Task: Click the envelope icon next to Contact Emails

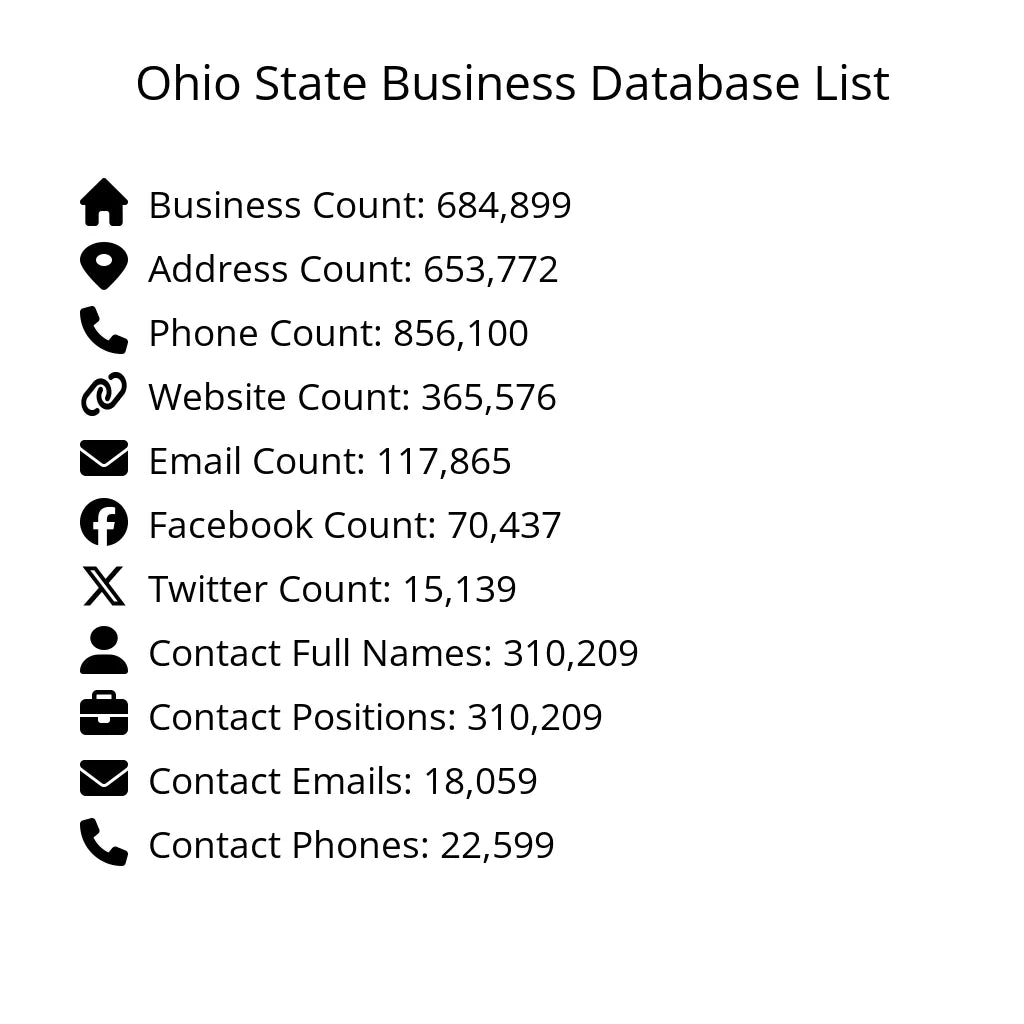Action: pyautogui.click(x=104, y=779)
